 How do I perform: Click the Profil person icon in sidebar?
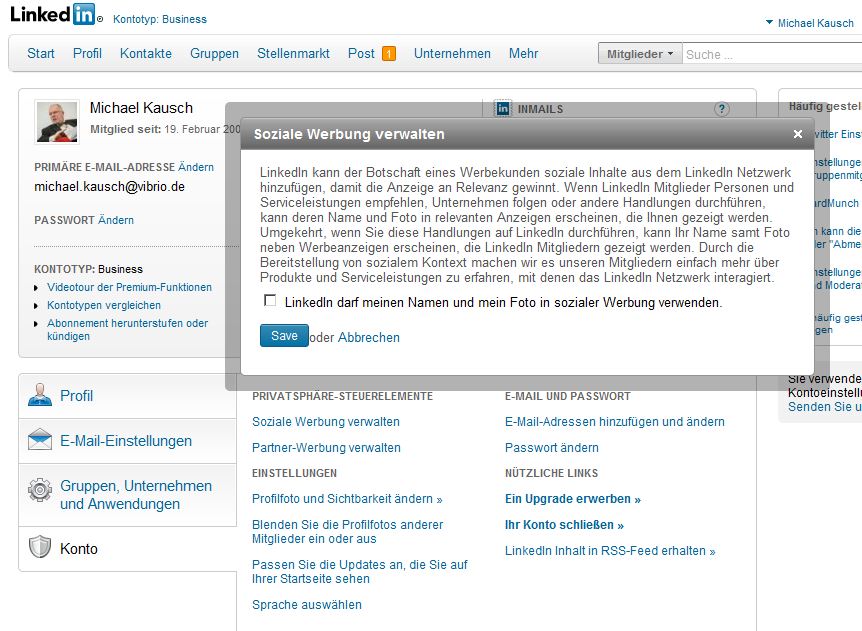click(40, 395)
